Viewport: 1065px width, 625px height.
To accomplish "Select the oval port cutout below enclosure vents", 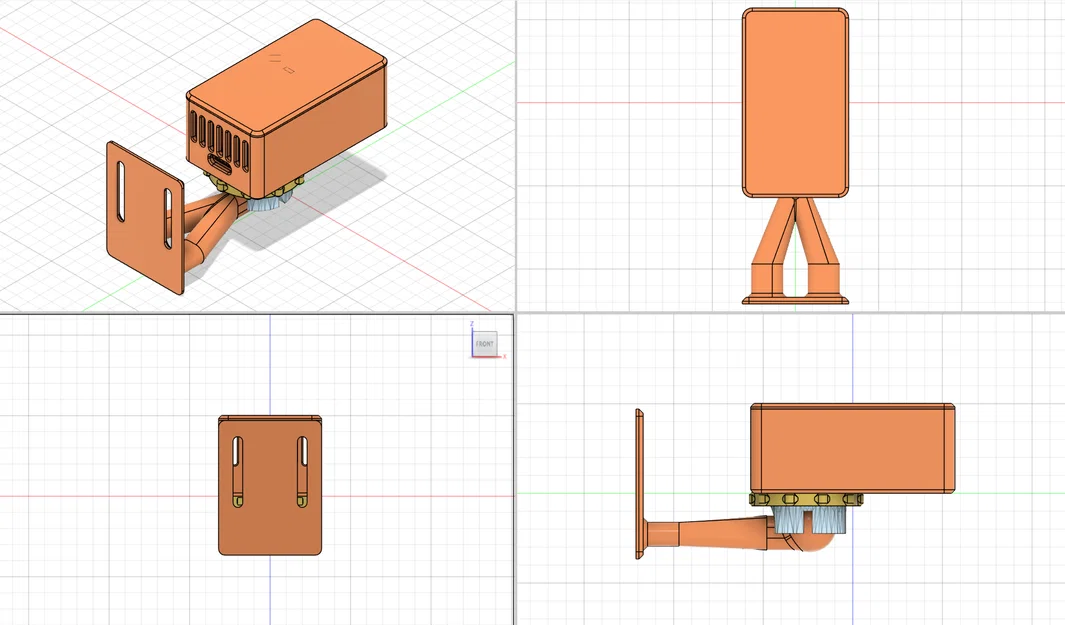I will pos(220,164).
